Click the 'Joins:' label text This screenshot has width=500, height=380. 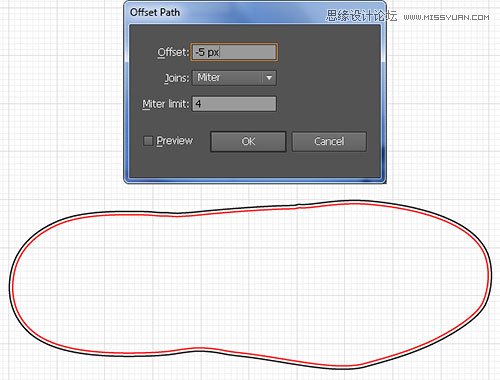(177, 78)
